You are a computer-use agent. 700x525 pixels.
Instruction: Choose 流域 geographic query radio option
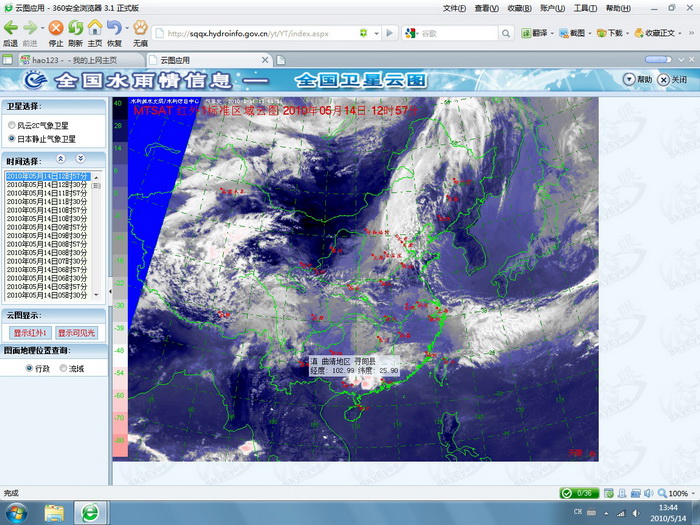pyautogui.click(x=62, y=368)
